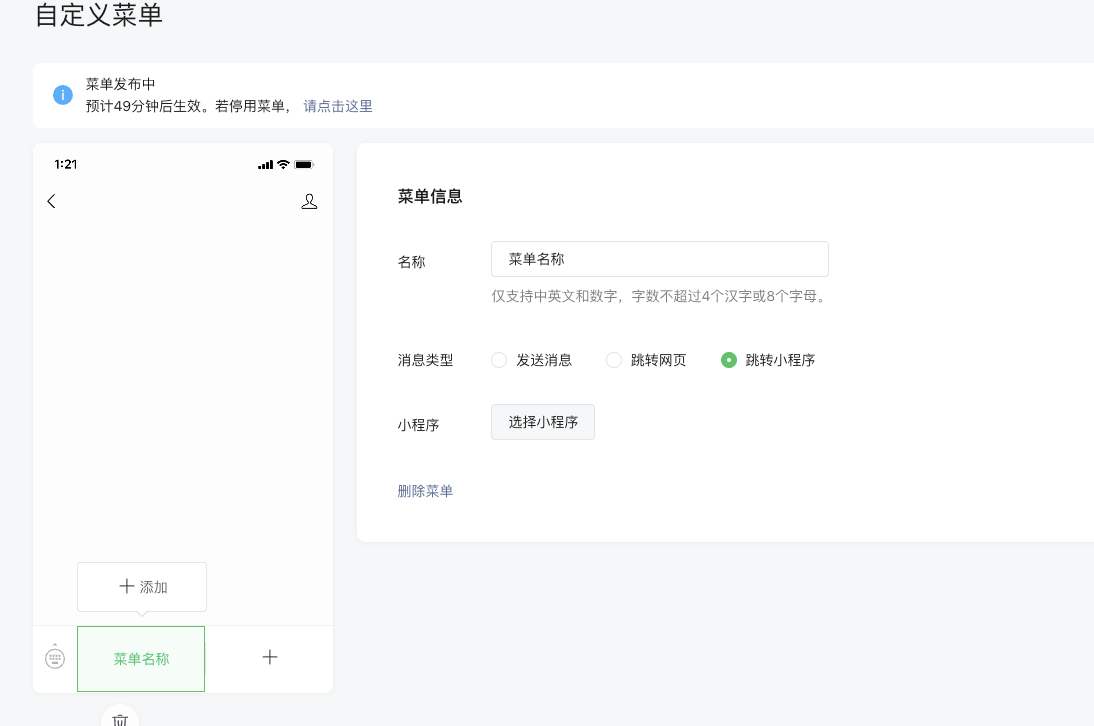
Task: Click the battery icon in the phone status bar
Action: (304, 164)
